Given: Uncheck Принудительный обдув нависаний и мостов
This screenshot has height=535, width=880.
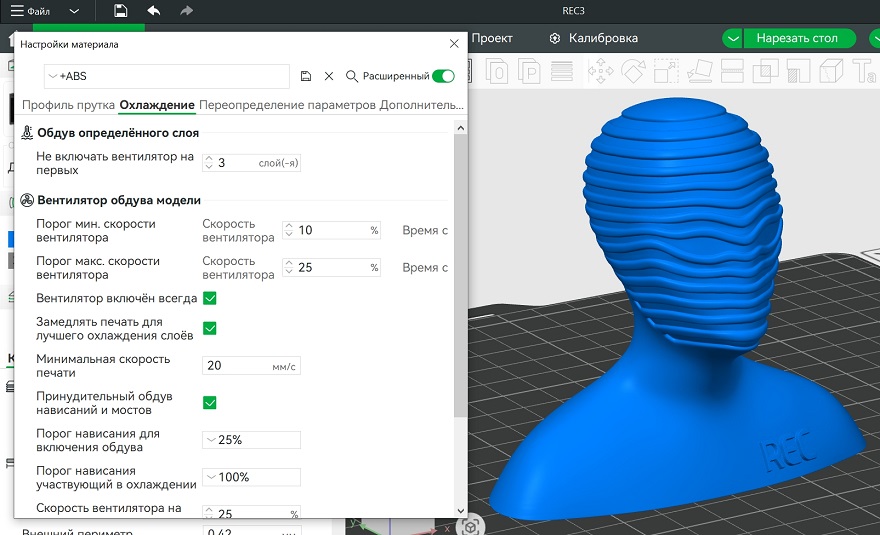Looking at the screenshot, I should point(210,402).
